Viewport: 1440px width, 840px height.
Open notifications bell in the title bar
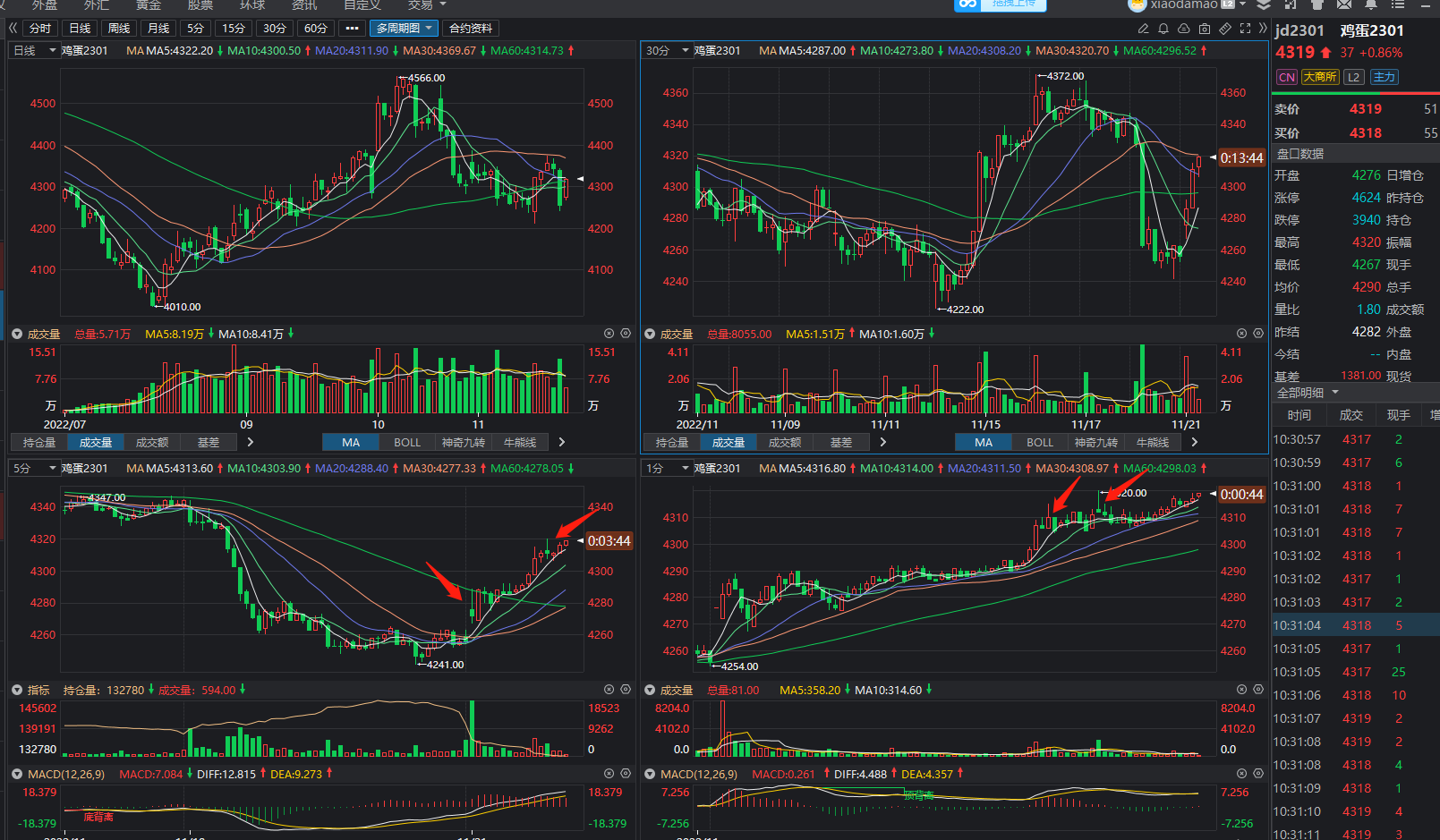tap(1370, 4)
